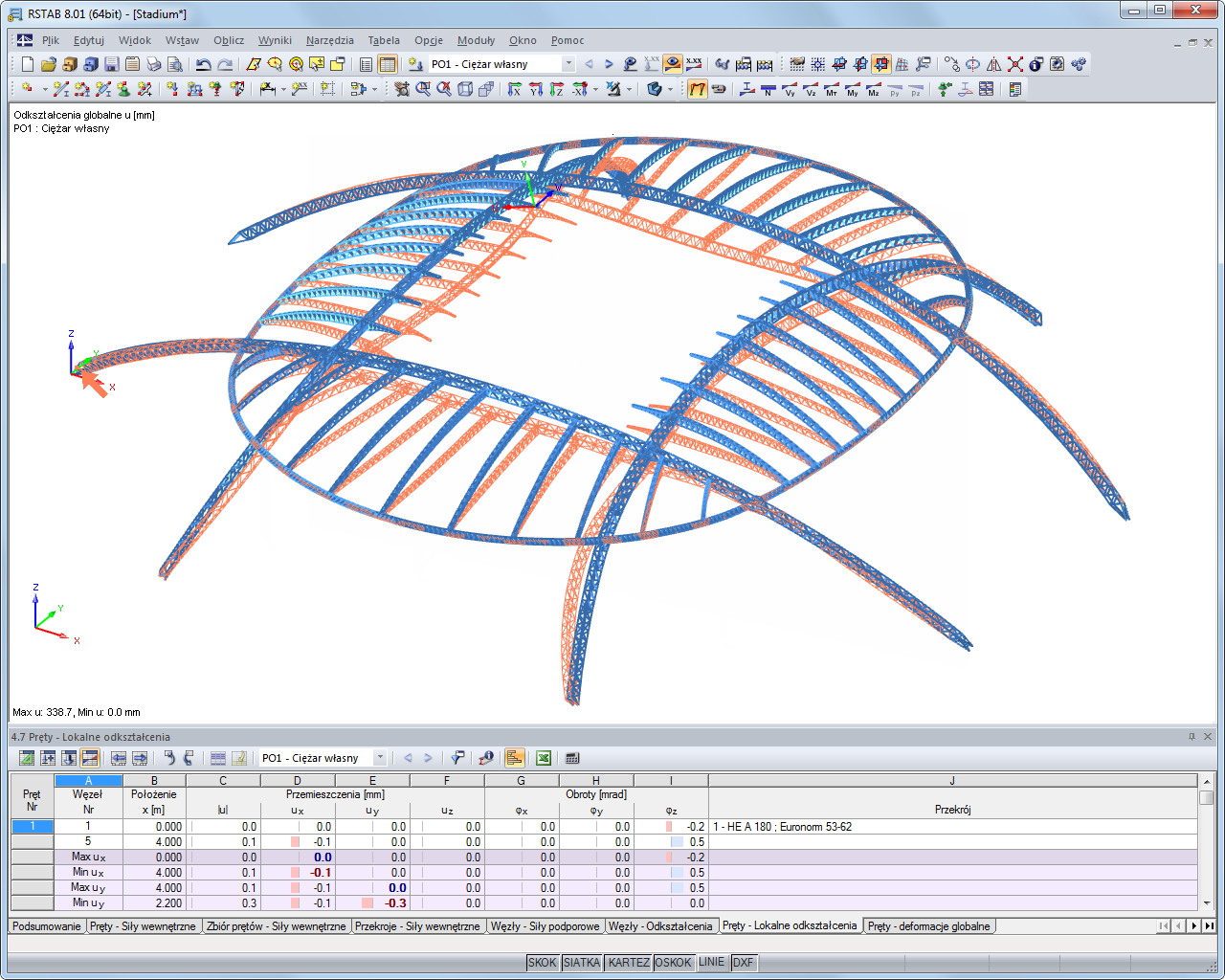Go to previous load case in main toolbar
The height and width of the screenshot is (980, 1225).
(589, 64)
